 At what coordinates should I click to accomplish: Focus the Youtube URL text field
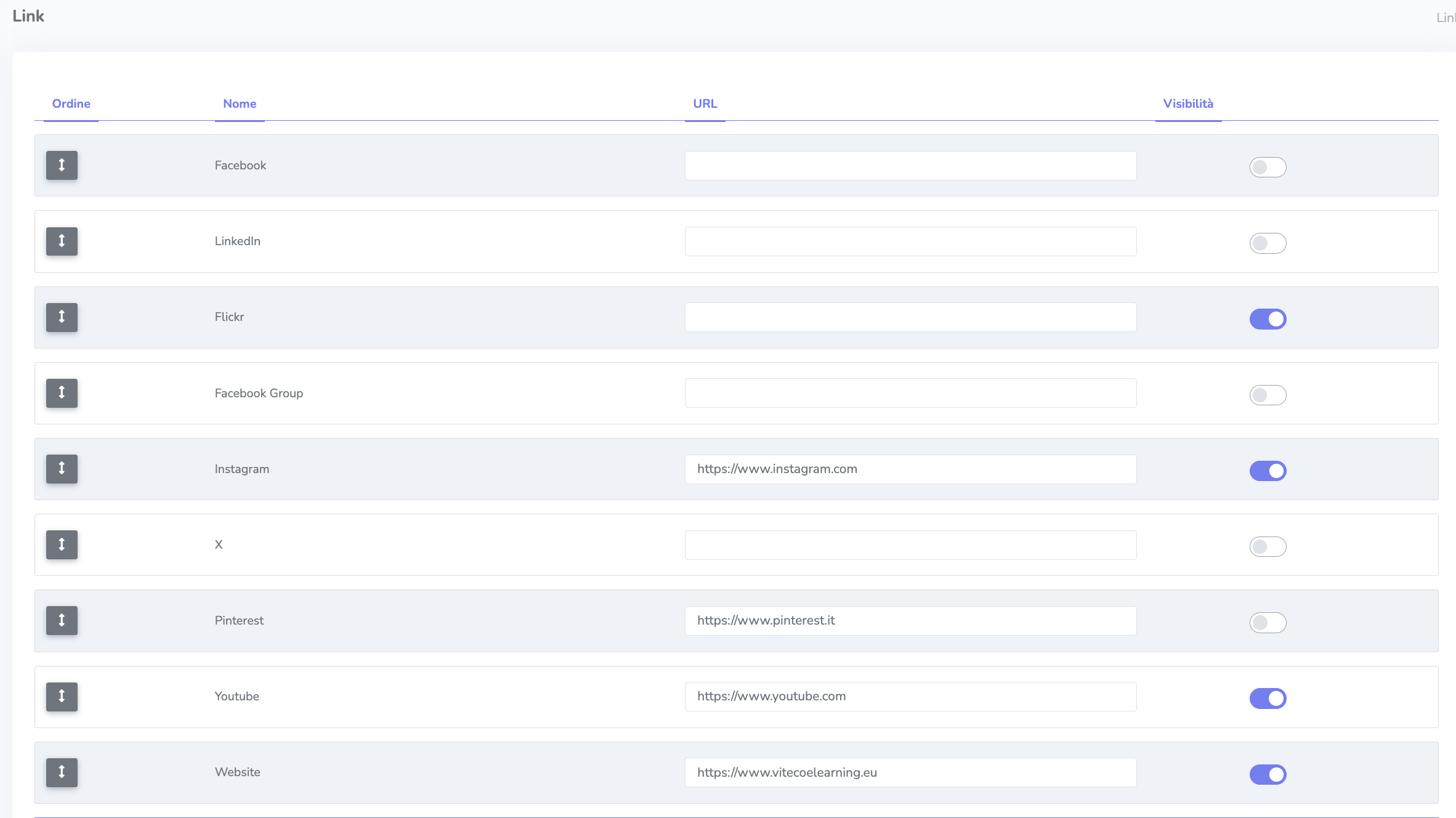pyautogui.click(x=910, y=697)
